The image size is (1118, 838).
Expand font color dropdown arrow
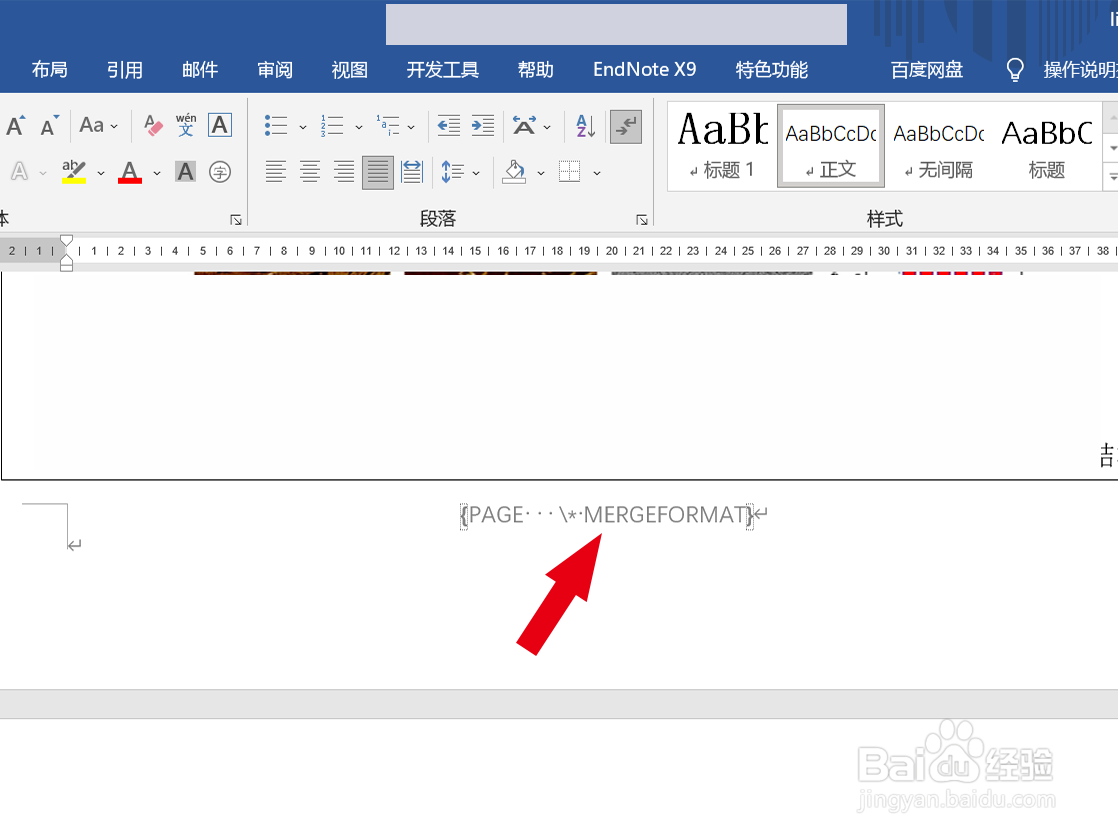pos(157,173)
